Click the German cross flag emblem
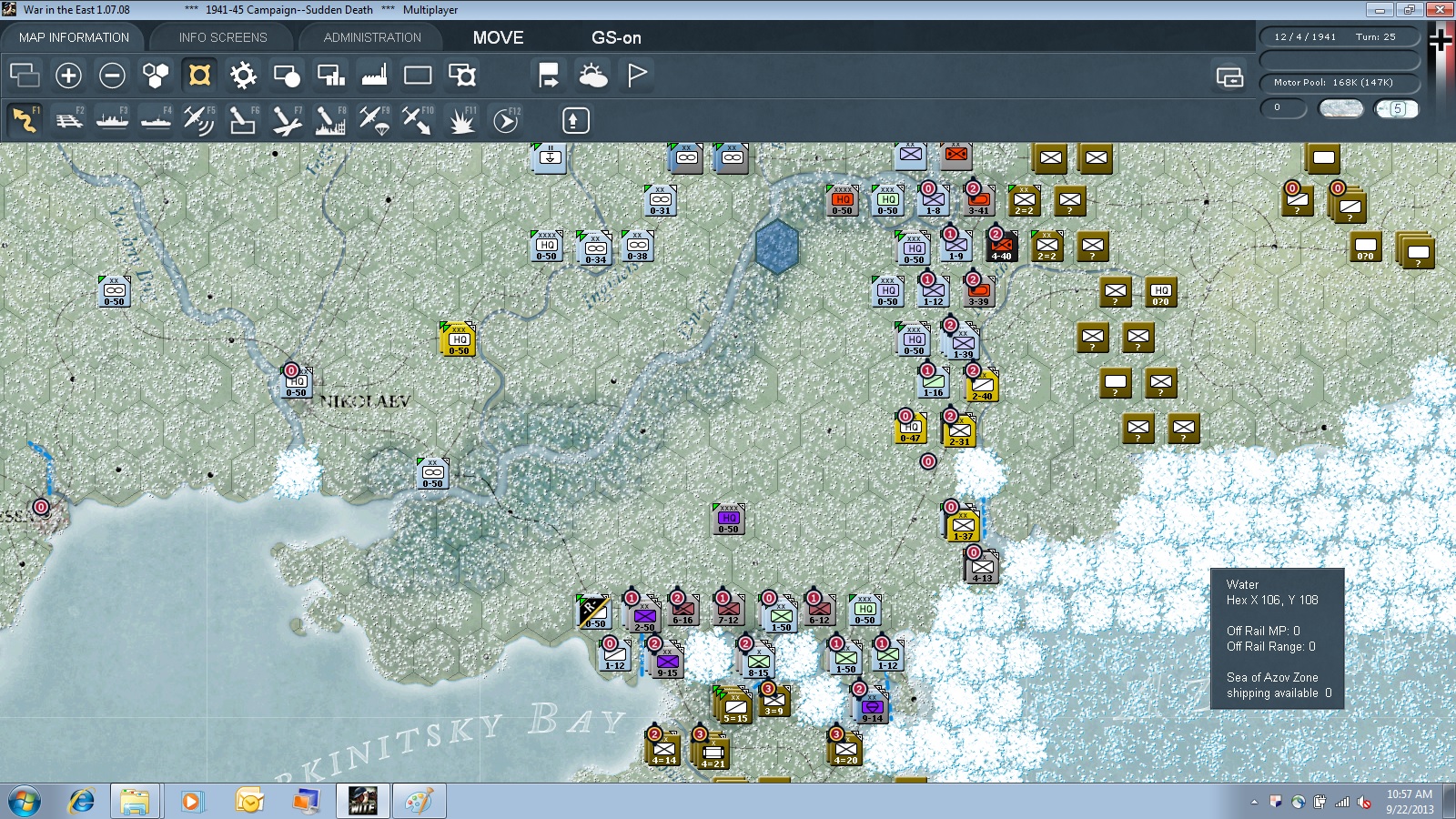This screenshot has width=1456, height=819. 1441,40
